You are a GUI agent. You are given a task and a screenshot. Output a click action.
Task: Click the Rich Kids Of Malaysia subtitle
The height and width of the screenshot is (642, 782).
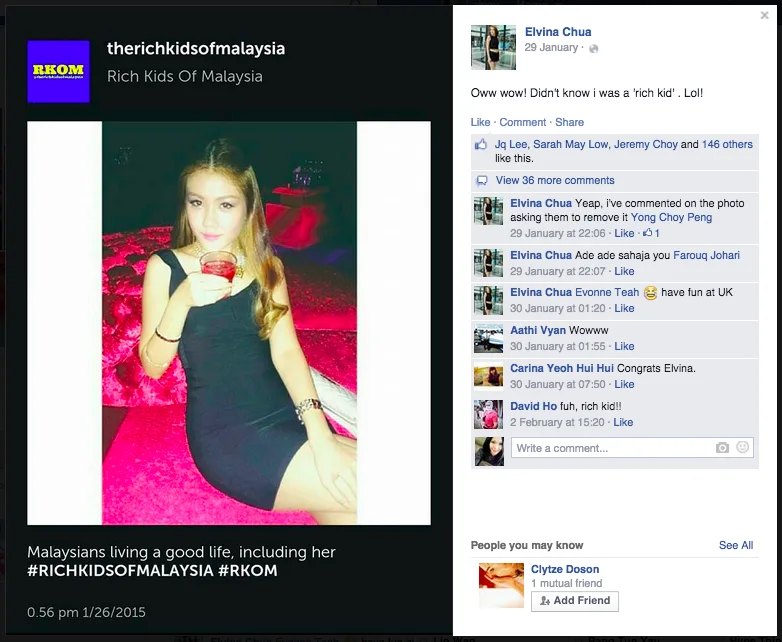pos(185,76)
